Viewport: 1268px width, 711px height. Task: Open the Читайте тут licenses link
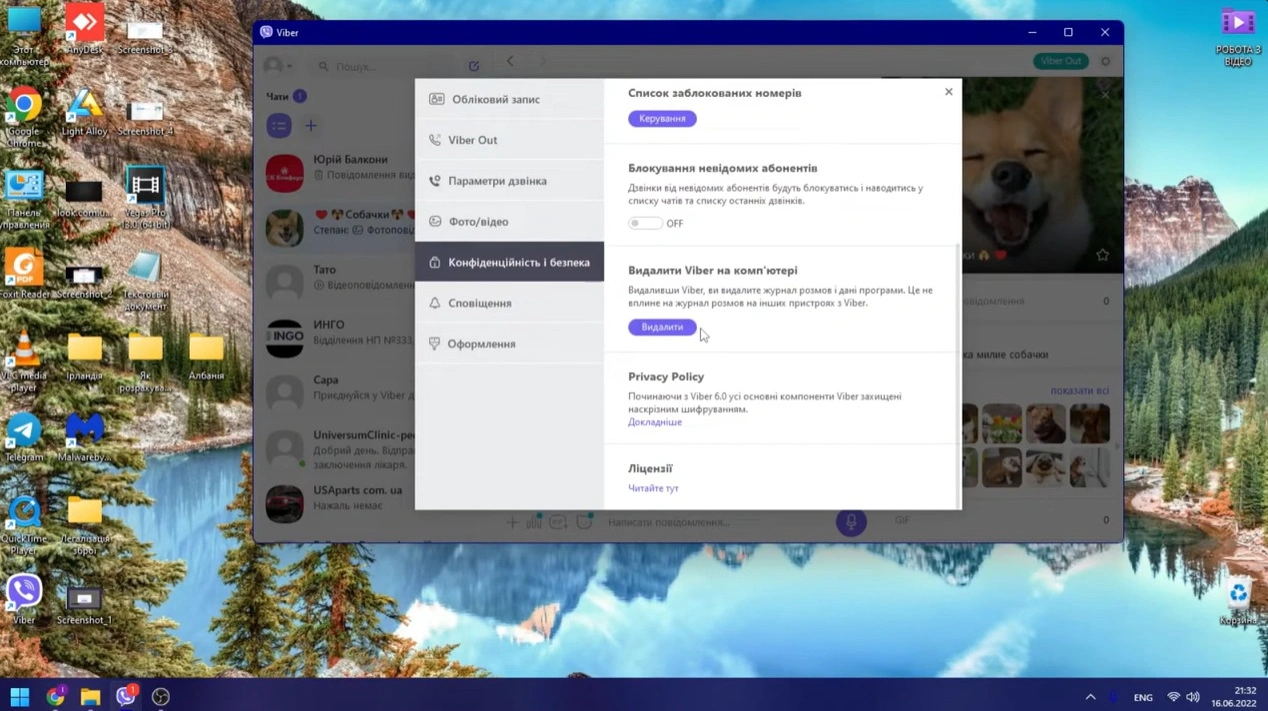pyautogui.click(x=653, y=488)
